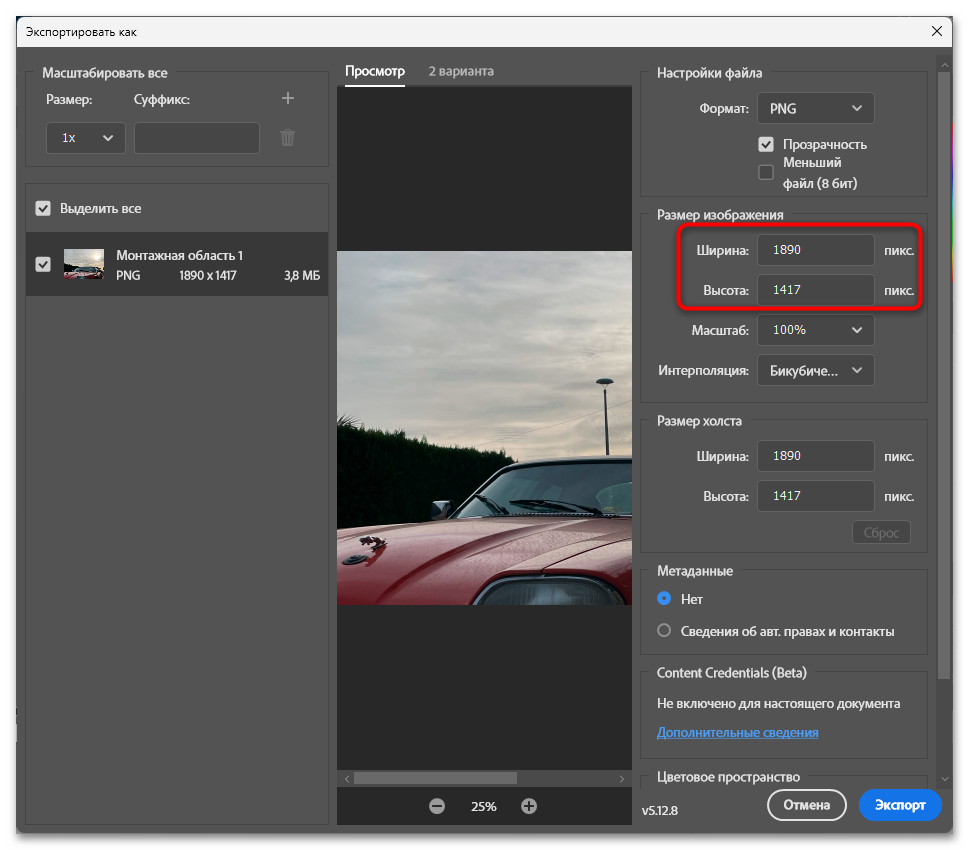Select the Монтажная область 1 thumbnail
The height and width of the screenshot is (850, 969).
click(84, 264)
